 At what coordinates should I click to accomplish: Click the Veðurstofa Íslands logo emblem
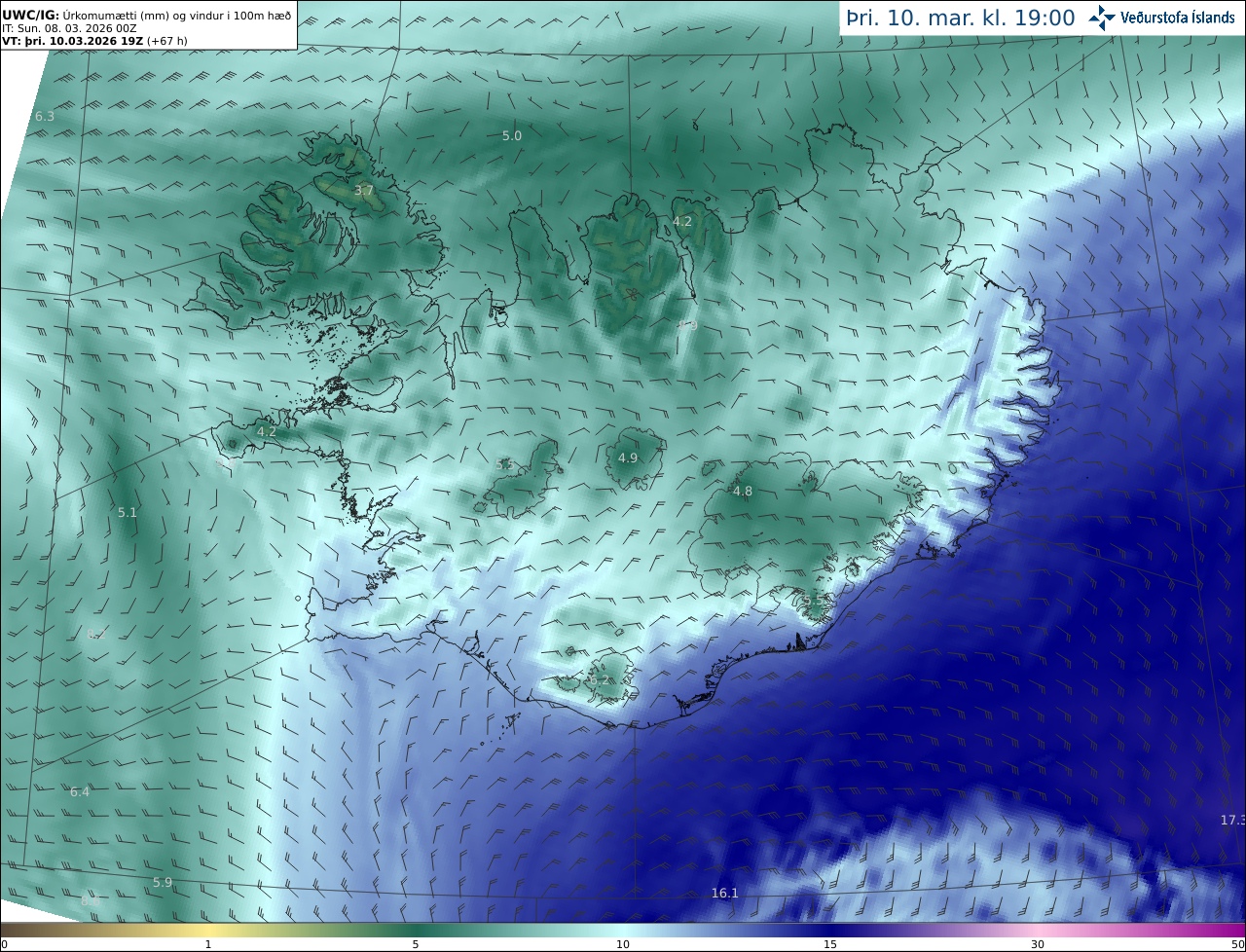1102,18
